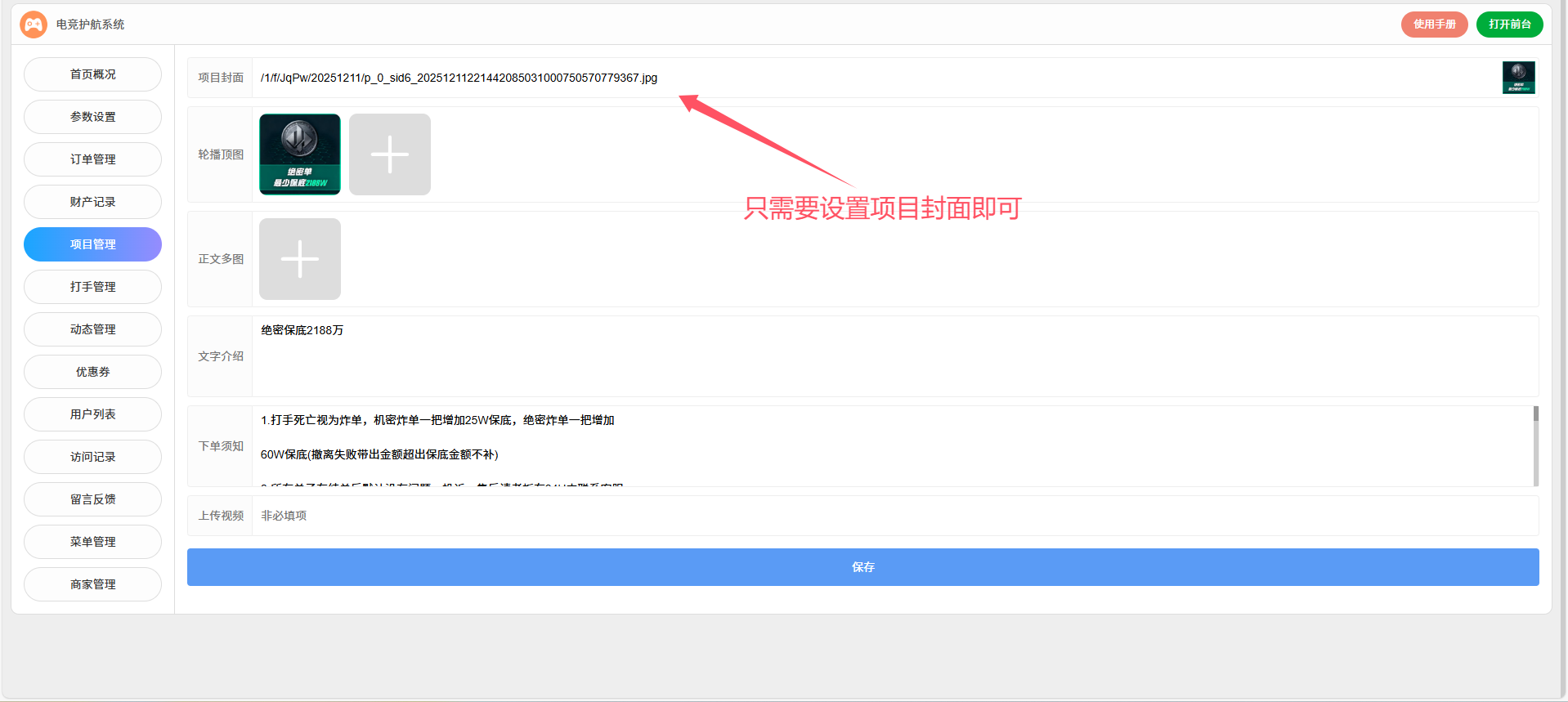Navigate to 订单管理
1568x702 pixels.
click(x=92, y=159)
